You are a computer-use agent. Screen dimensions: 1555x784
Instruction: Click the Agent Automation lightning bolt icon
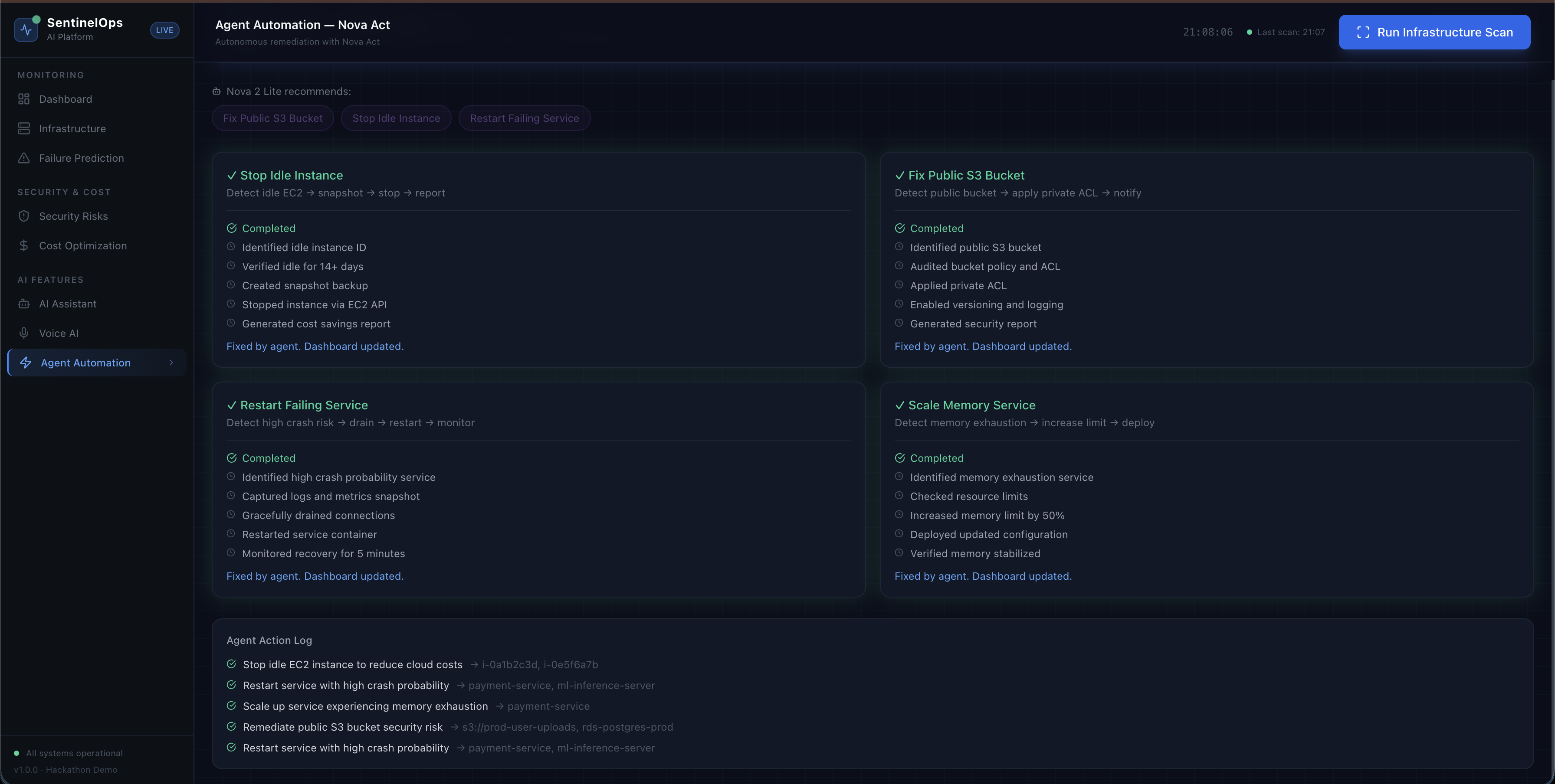(25, 363)
